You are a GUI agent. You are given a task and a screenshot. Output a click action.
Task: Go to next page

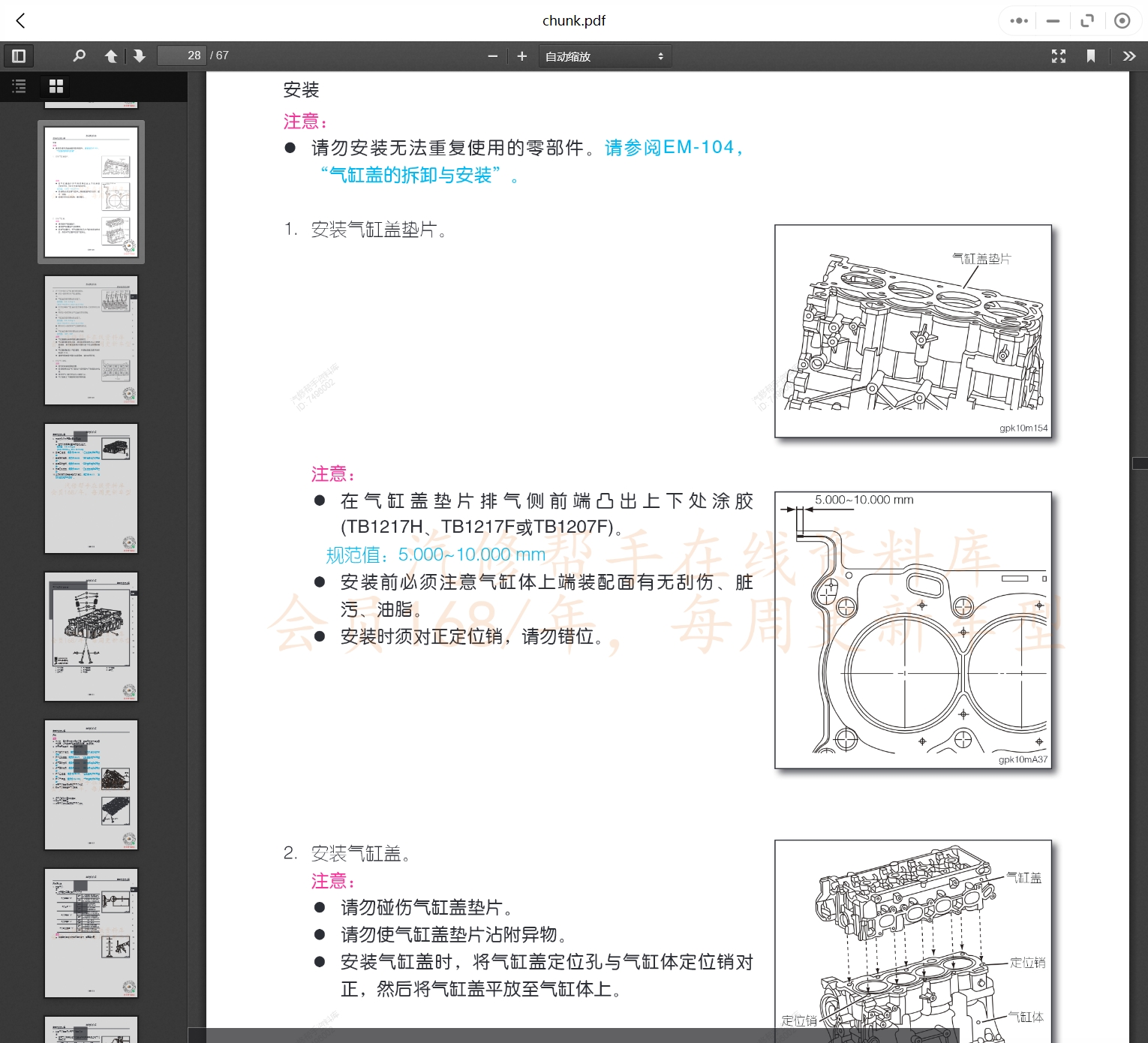140,56
